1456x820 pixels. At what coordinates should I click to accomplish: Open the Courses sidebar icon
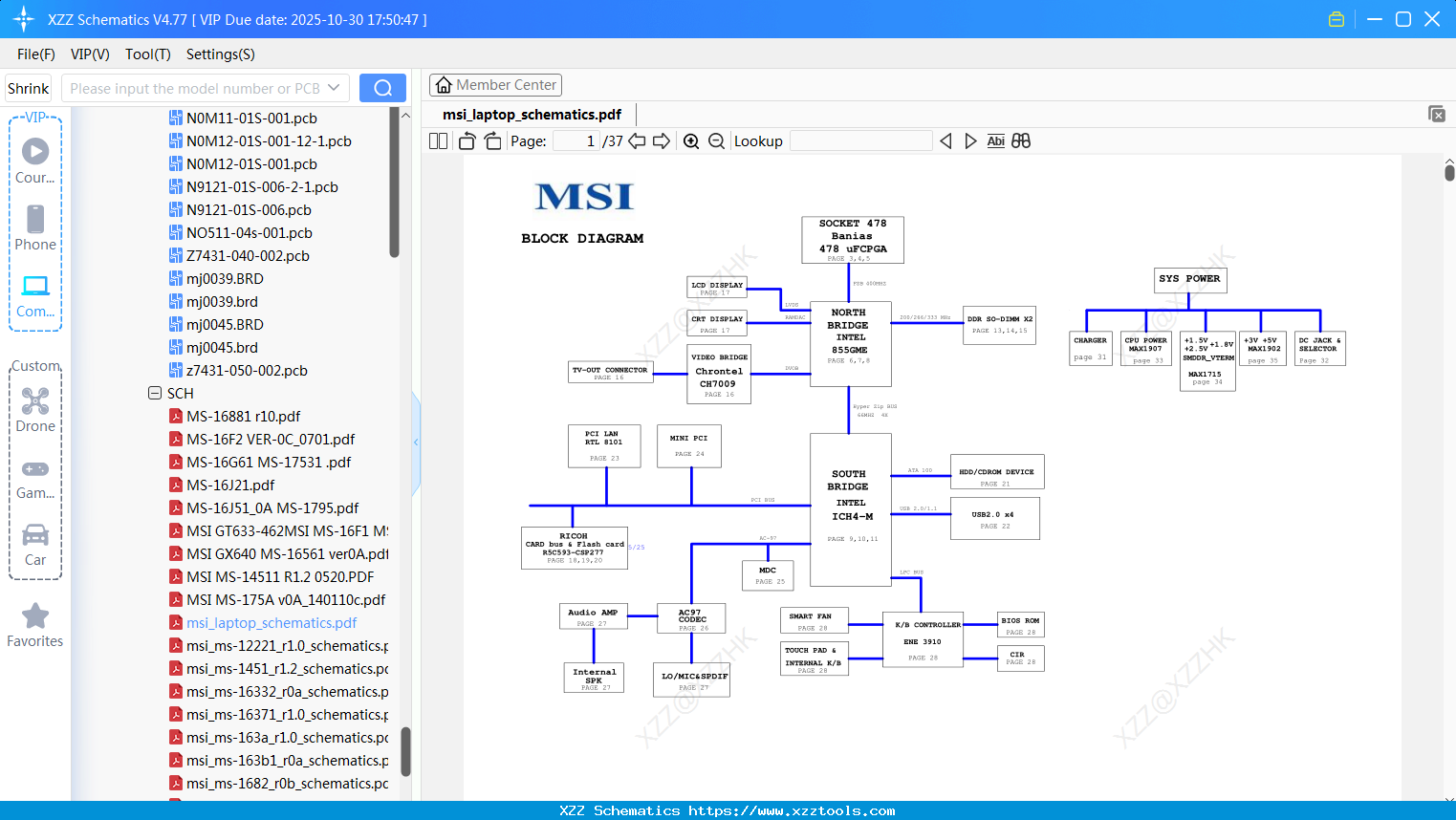(35, 161)
